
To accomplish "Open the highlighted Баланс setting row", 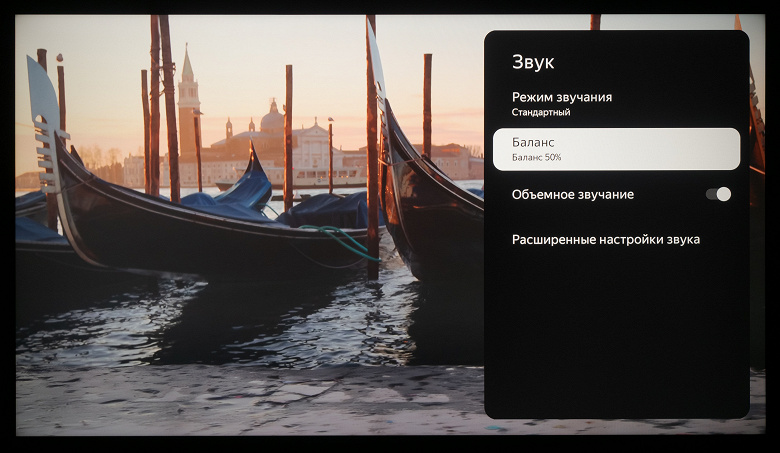I will [616, 149].
